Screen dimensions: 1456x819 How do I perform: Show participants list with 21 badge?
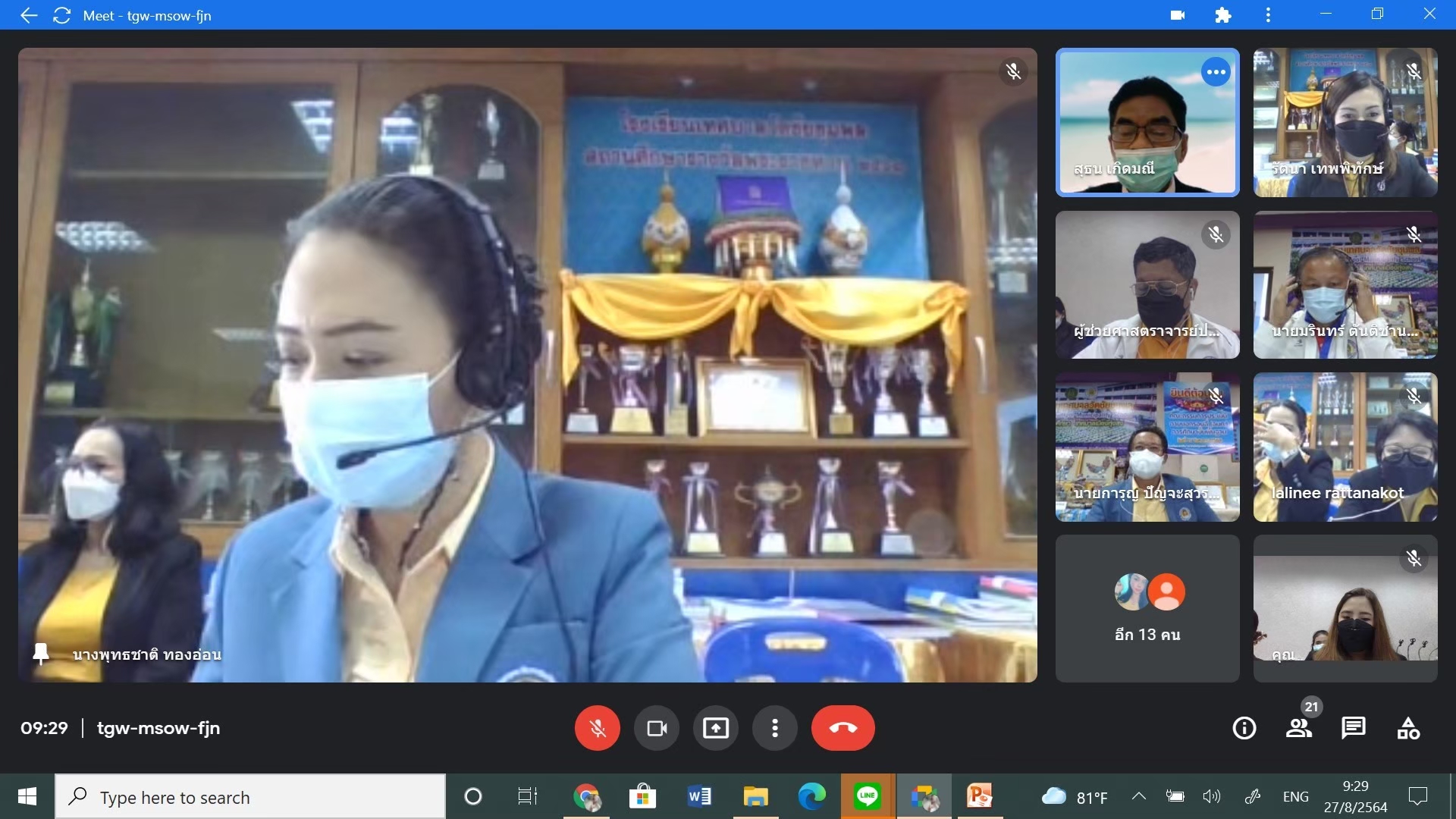click(1299, 728)
